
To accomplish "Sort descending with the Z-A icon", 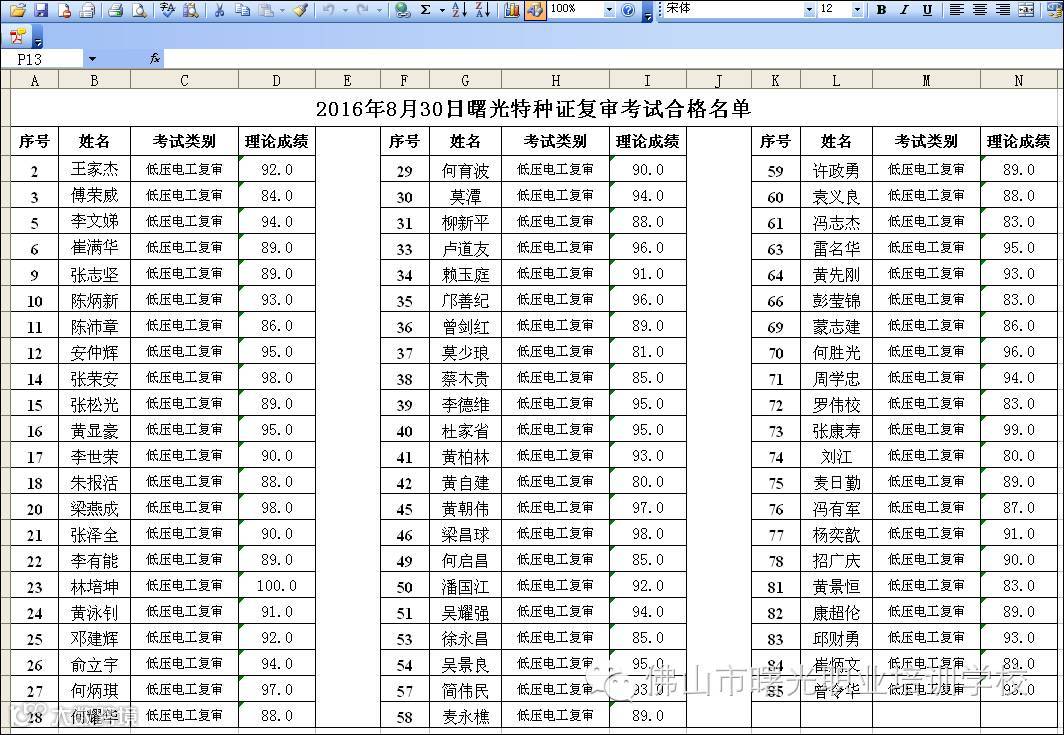I will tap(483, 10).
